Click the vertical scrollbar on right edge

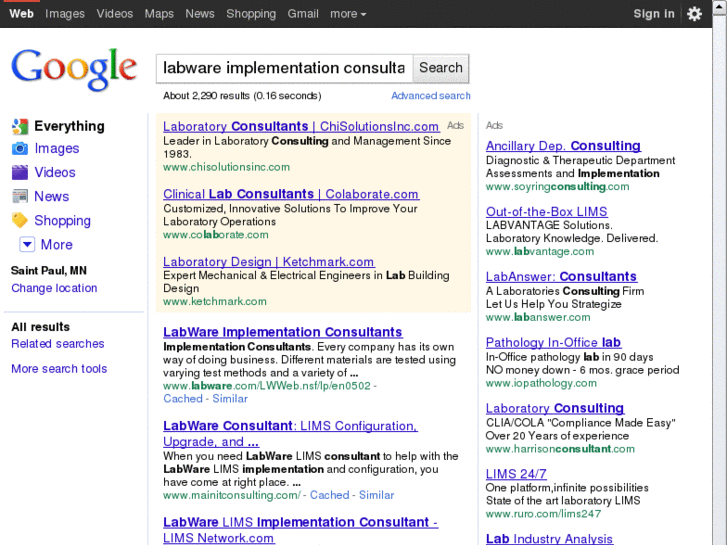pyautogui.click(x=720, y=274)
